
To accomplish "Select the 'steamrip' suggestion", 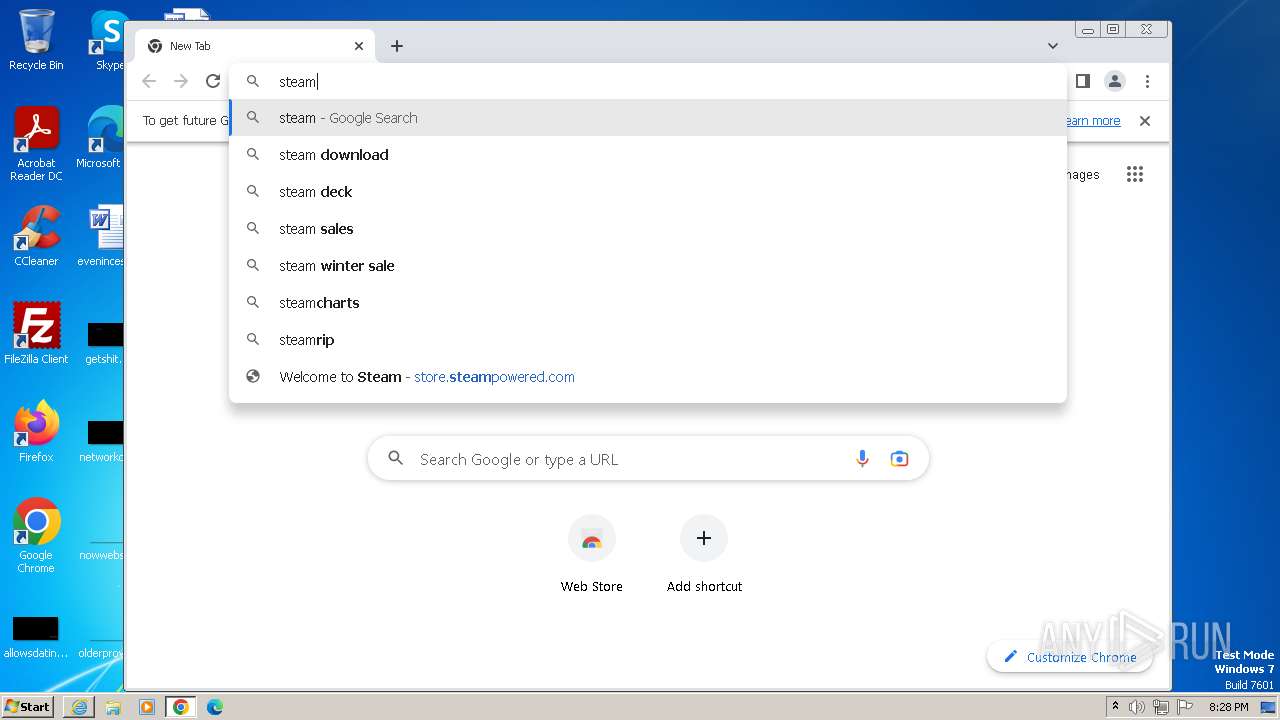I will (x=648, y=340).
